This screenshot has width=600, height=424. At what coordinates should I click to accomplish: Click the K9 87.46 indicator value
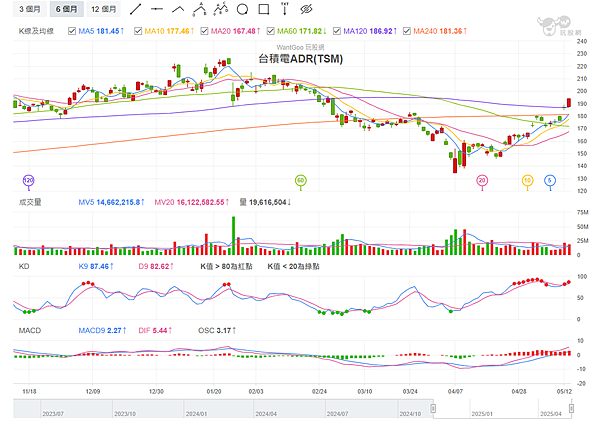[x=96, y=266]
